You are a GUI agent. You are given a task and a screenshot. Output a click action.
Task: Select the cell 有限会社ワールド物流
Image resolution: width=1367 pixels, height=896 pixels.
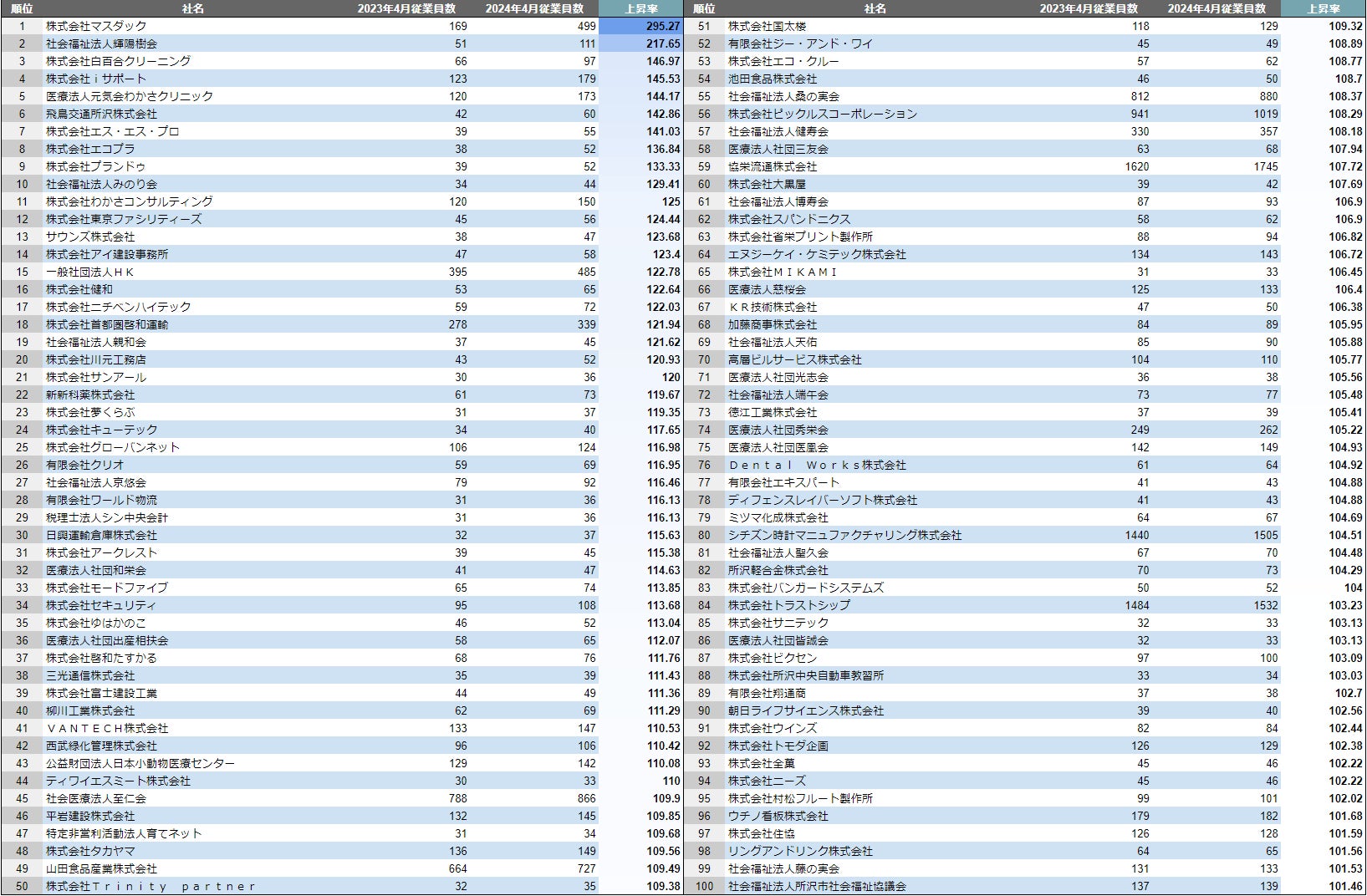[101, 500]
